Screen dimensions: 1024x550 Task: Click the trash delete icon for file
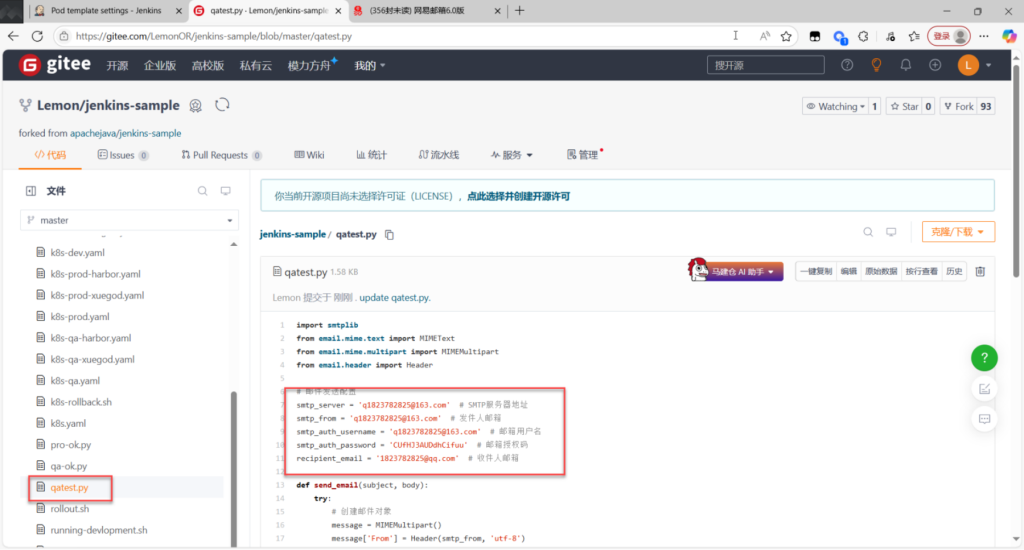980,271
